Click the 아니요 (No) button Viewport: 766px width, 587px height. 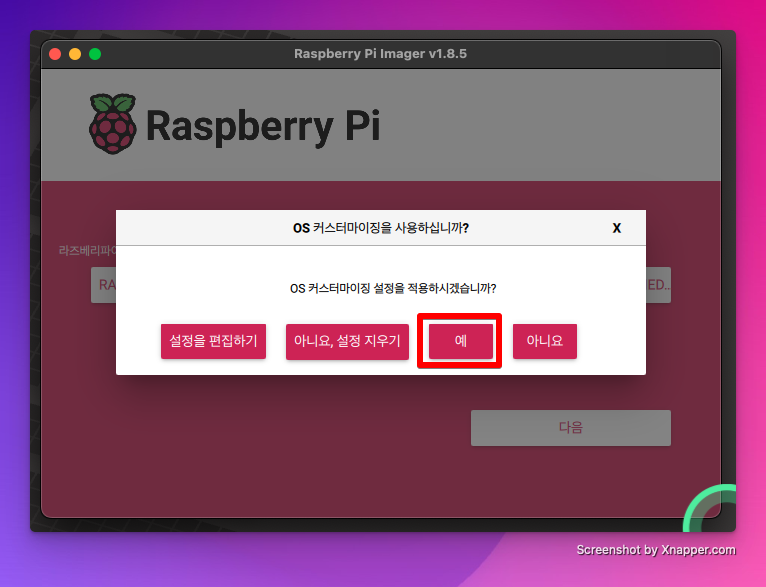(x=545, y=341)
